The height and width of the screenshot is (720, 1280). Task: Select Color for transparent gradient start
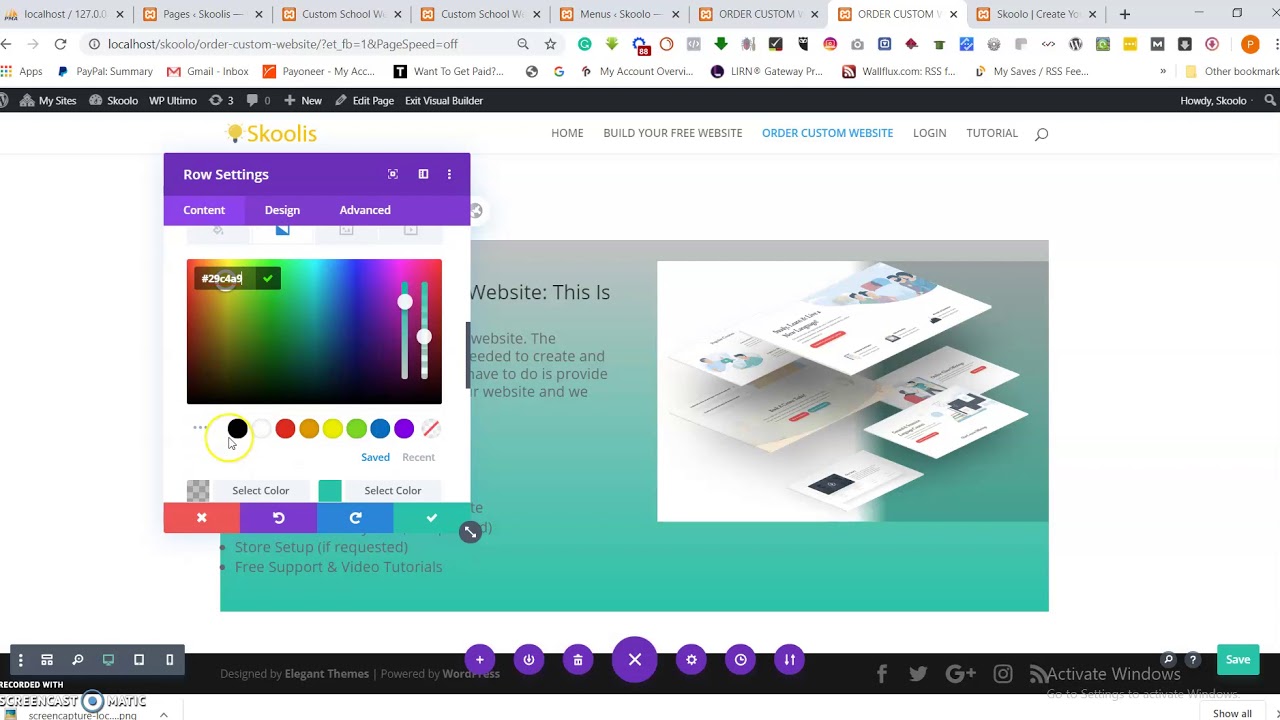[x=261, y=491]
